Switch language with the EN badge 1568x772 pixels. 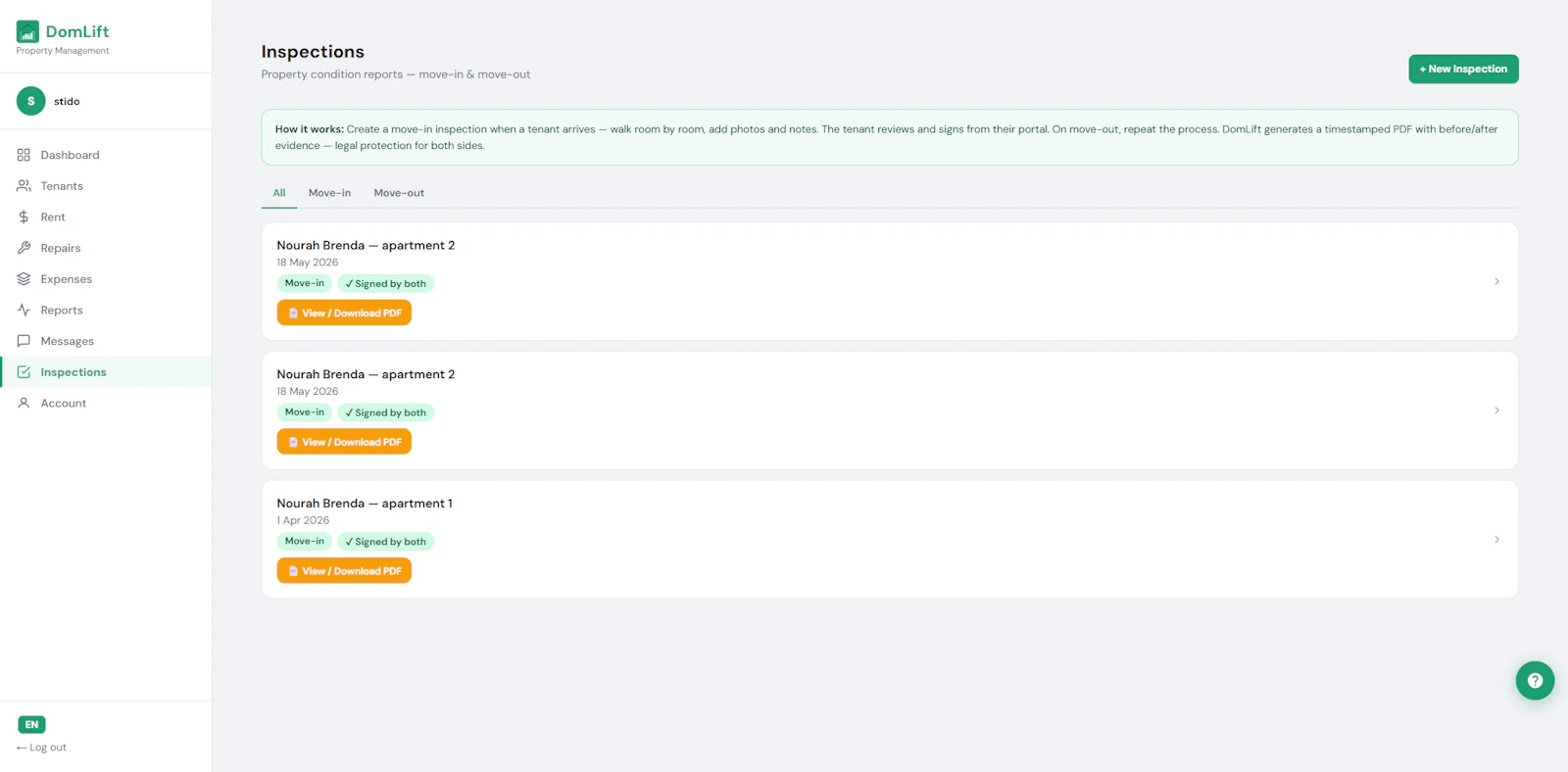point(31,725)
